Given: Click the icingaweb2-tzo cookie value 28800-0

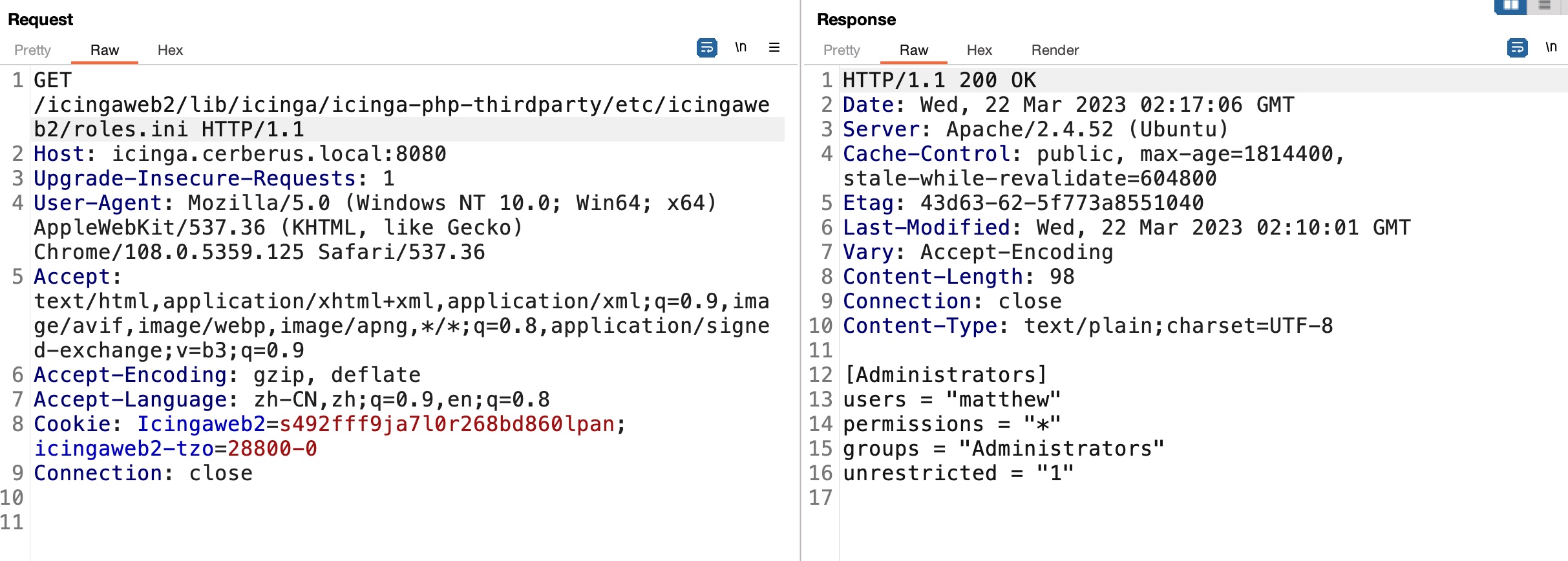Looking at the screenshot, I should pos(272,449).
